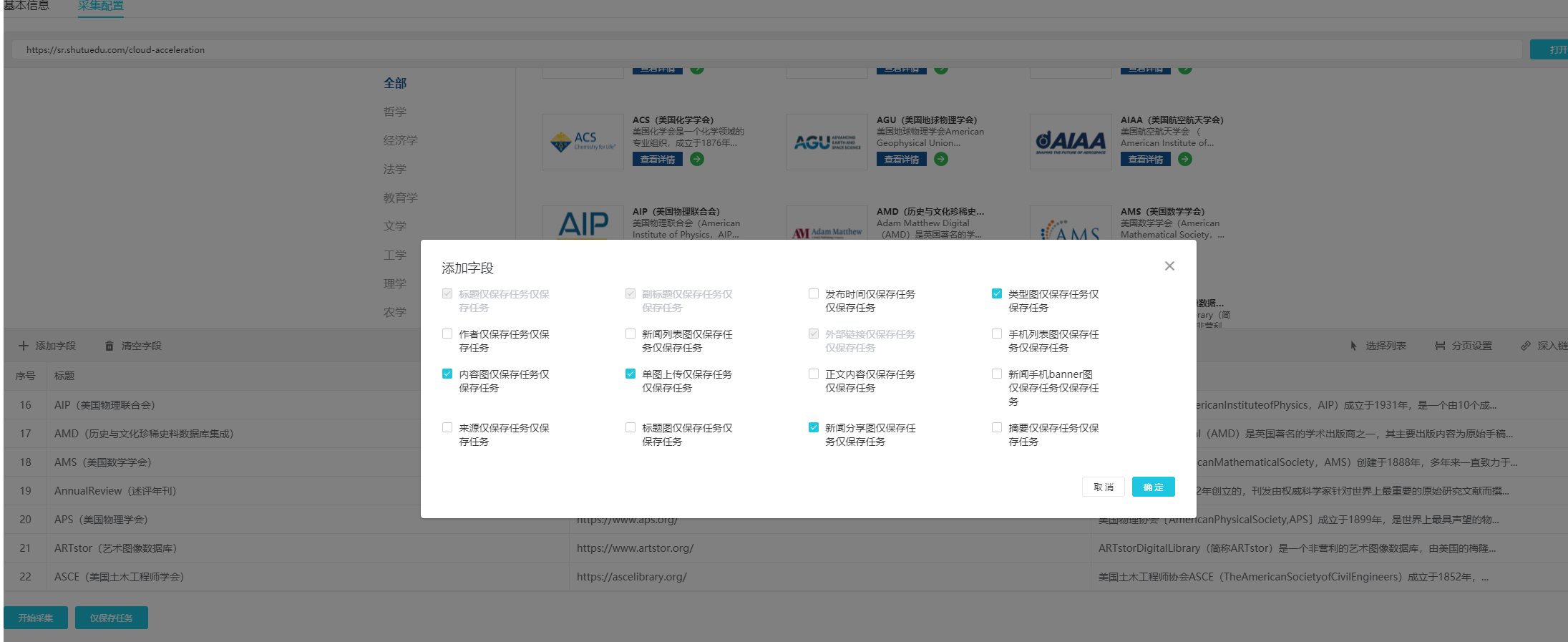Click the ACS Chemistry for Life logo
This screenshot has height=642, width=1568.
coord(583,142)
